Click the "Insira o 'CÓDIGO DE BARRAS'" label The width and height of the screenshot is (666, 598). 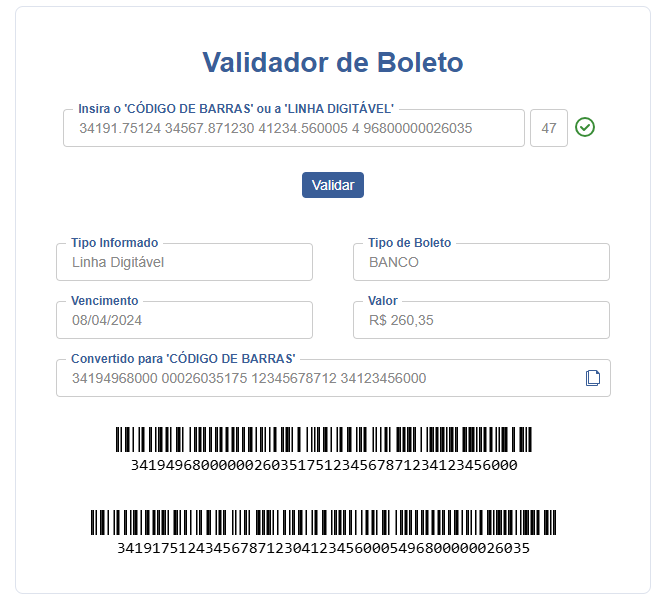coord(236,108)
